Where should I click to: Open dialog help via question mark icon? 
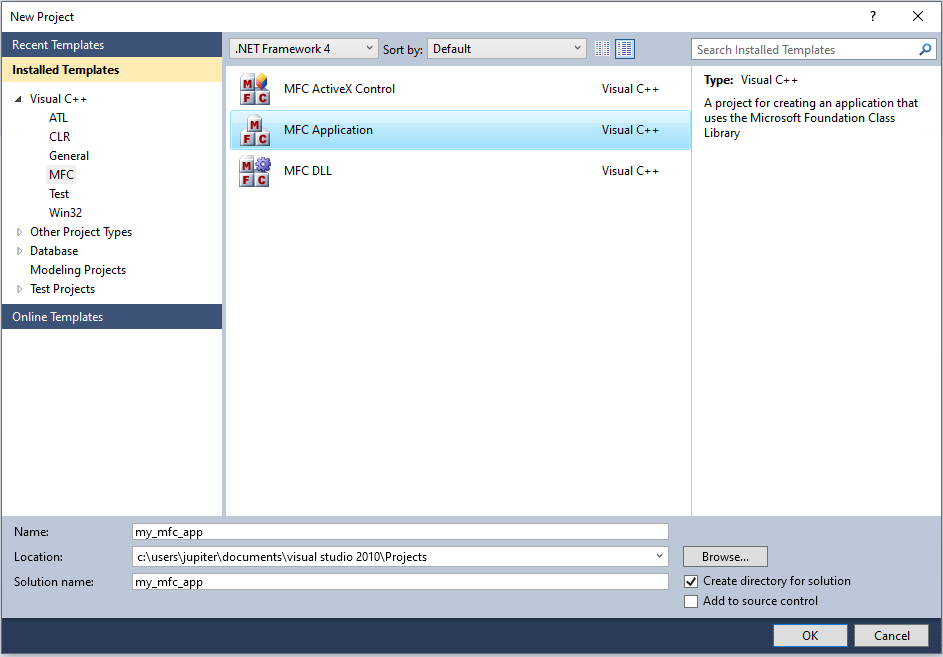coord(872,16)
